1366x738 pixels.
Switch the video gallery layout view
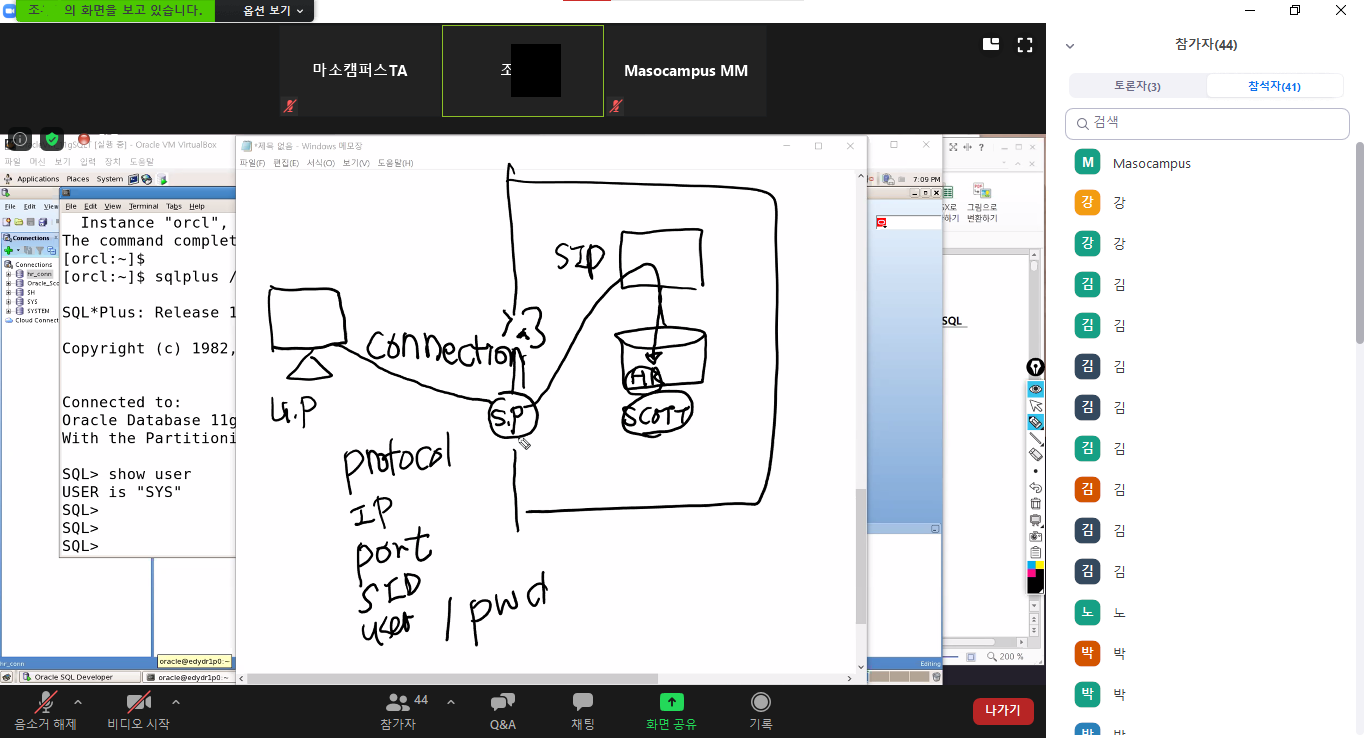(991, 44)
